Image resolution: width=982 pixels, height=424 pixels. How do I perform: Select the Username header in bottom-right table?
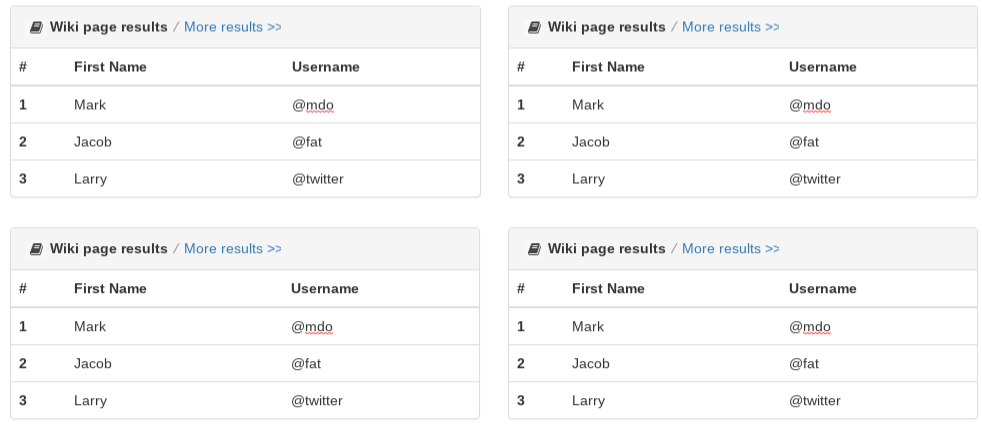[822, 289]
